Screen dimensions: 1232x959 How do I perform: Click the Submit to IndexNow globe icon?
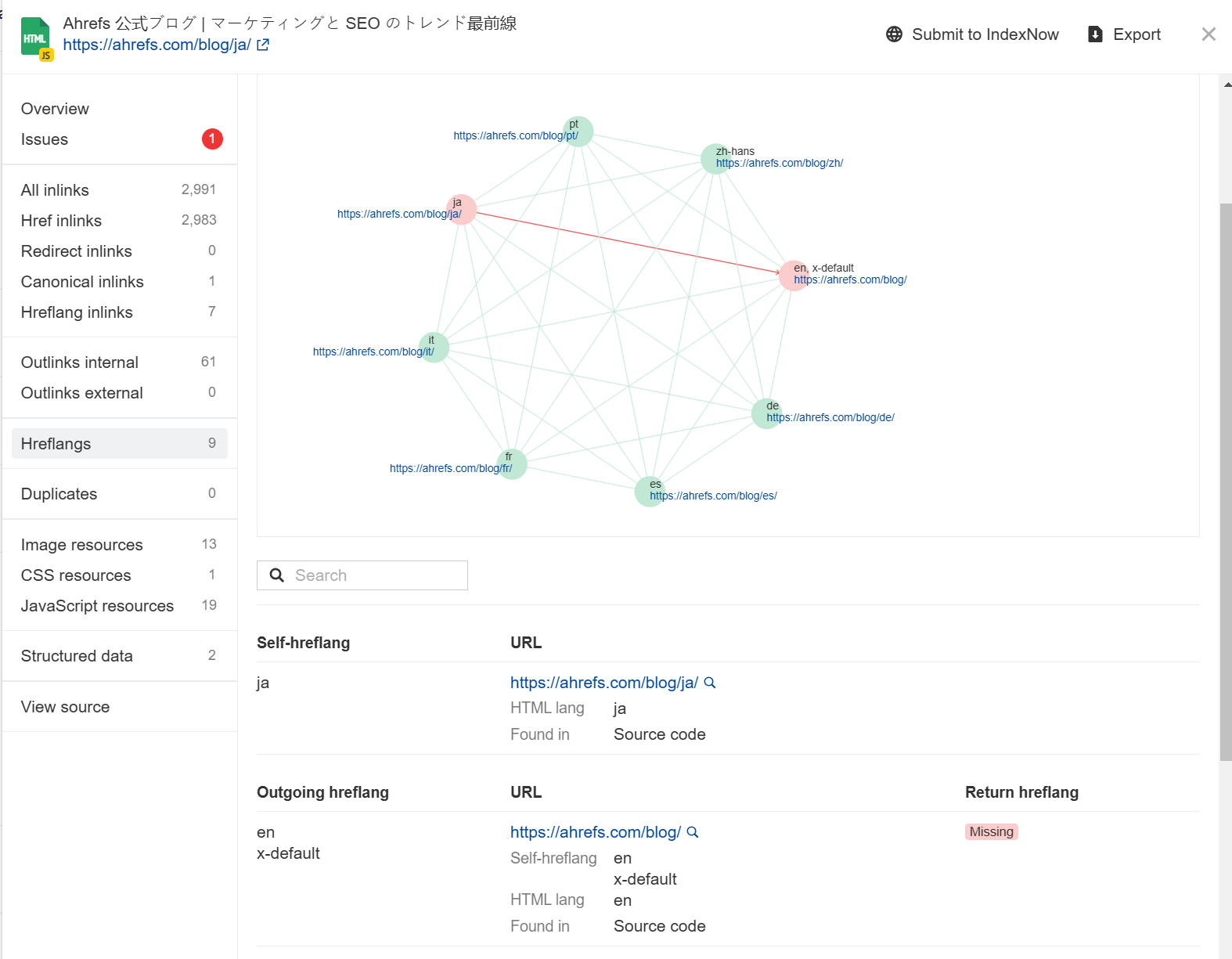pyautogui.click(x=892, y=34)
